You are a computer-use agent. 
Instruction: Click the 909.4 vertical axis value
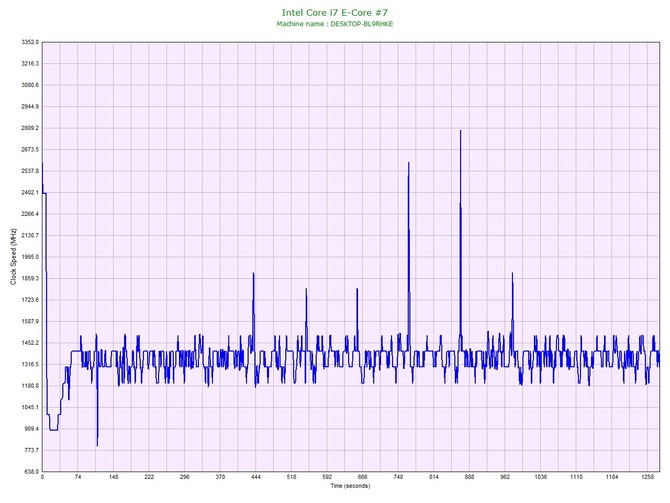click(31, 429)
